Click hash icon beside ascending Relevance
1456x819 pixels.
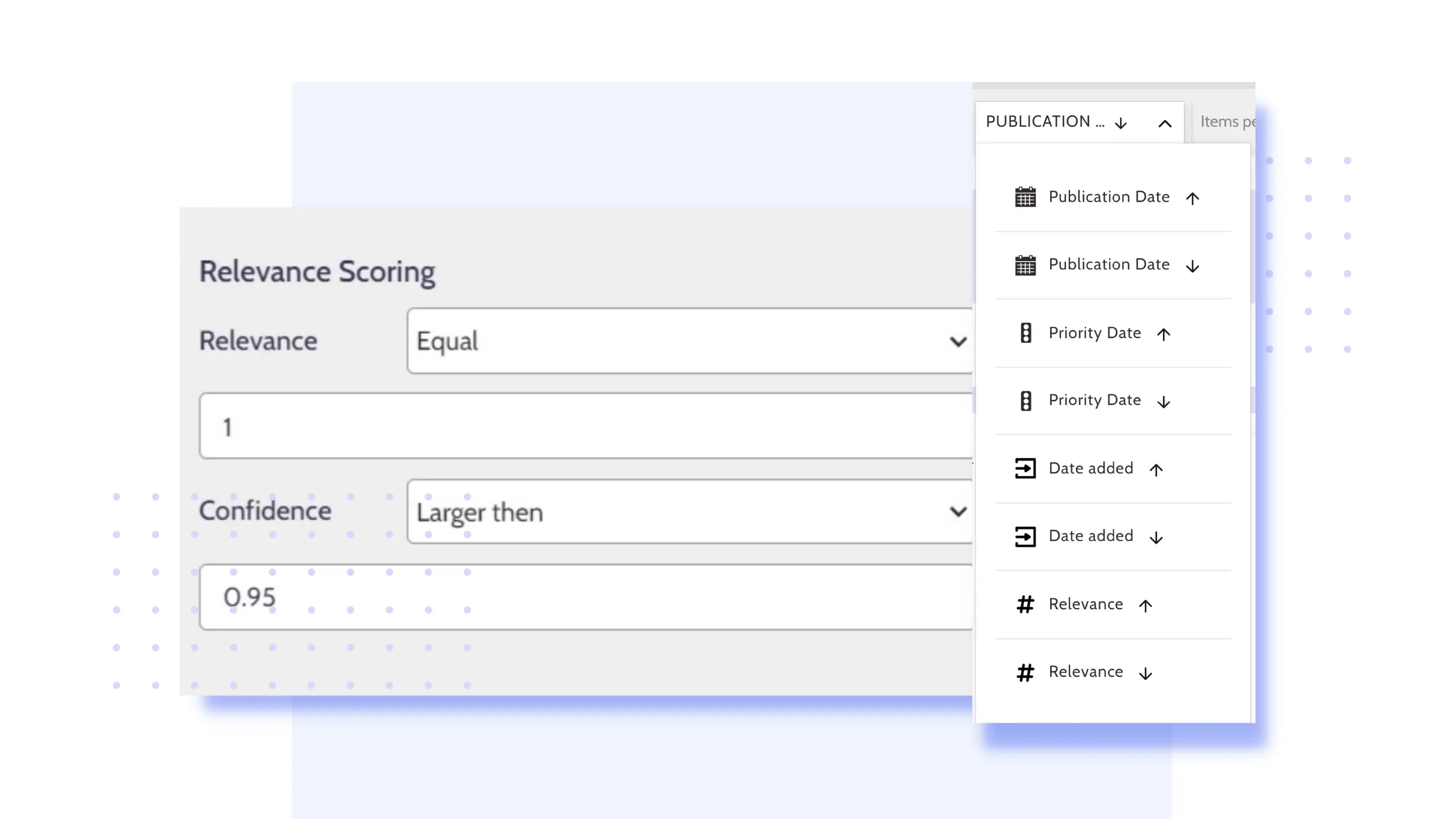tap(1025, 604)
